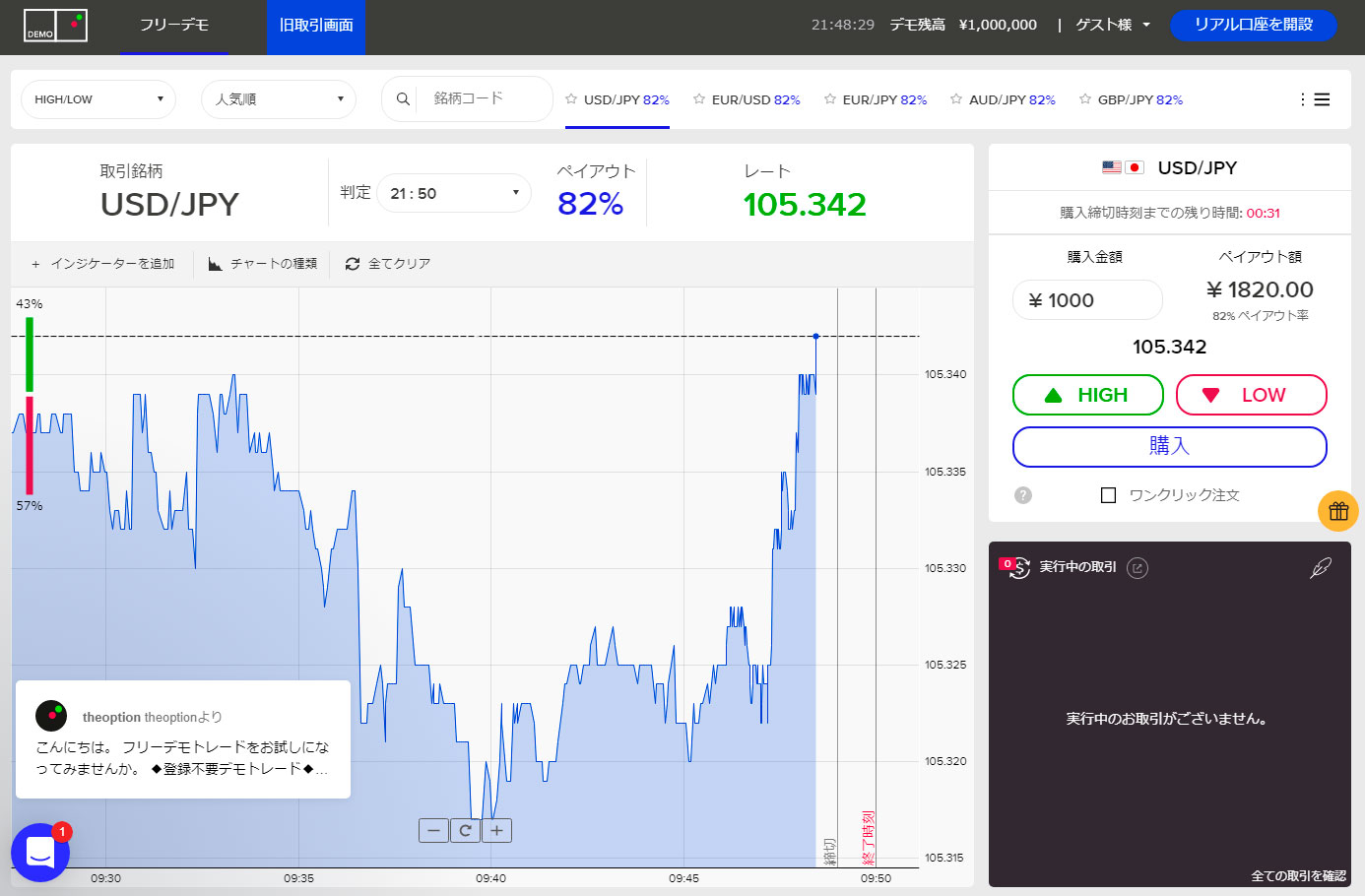The image size is (1365, 896).
Task: Click インジケーターを追加 button
Action: coord(102,264)
